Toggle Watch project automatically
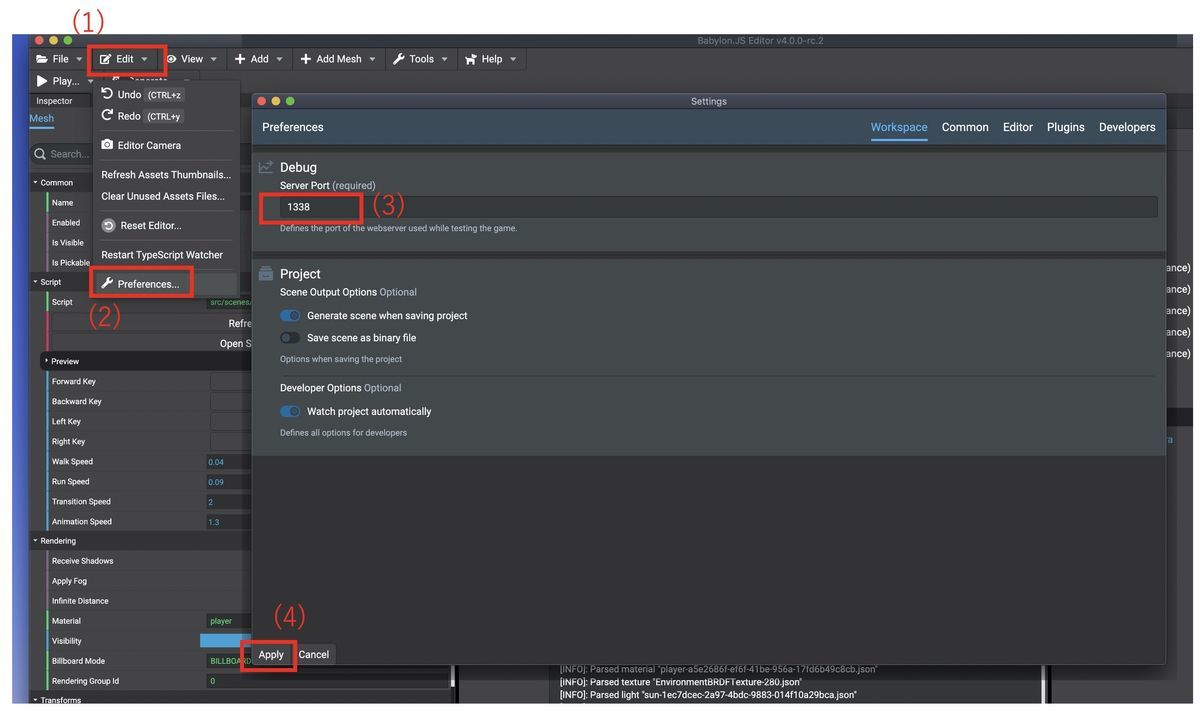This screenshot has width=1200, height=717. click(290, 412)
